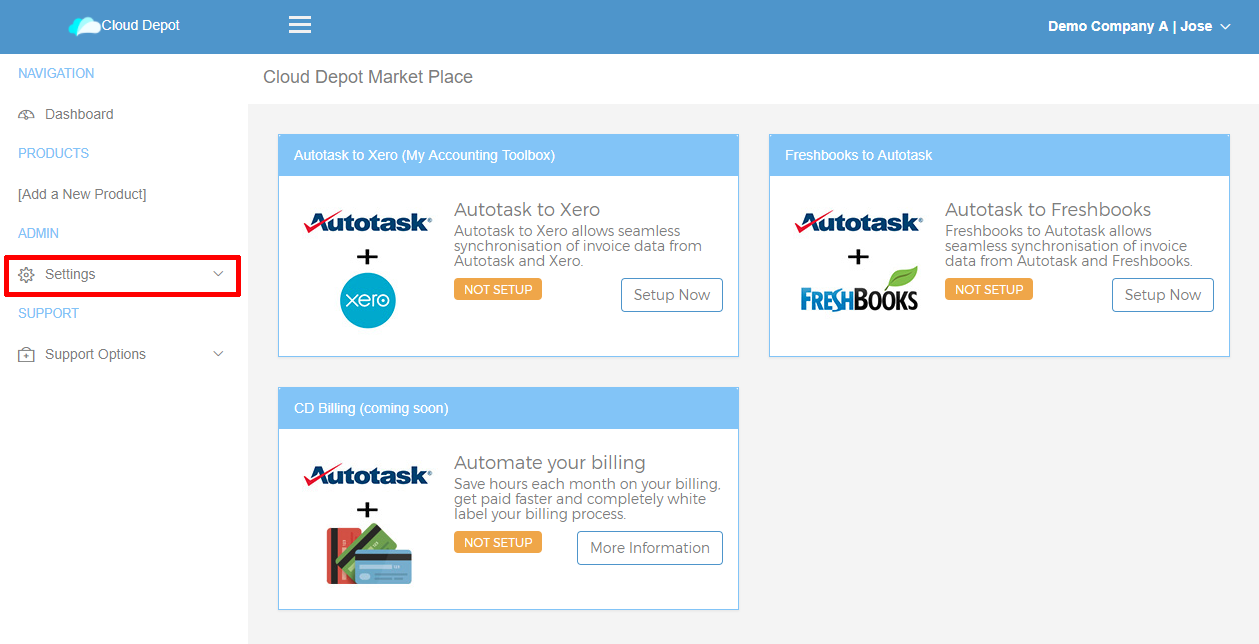
Task: Click the SUPPORT section label
Action: point(48,314)
